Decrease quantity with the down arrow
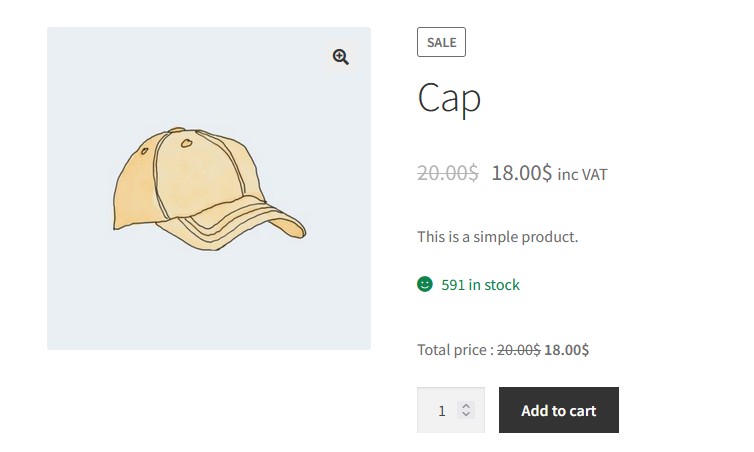Screen dimensions: 754x452 [x=465, y=414]
